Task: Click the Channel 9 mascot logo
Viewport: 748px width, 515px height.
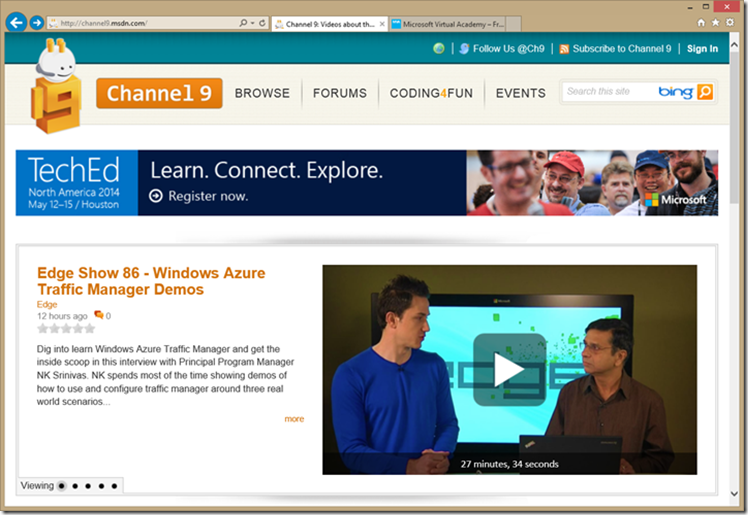Action: coord(56,86)
